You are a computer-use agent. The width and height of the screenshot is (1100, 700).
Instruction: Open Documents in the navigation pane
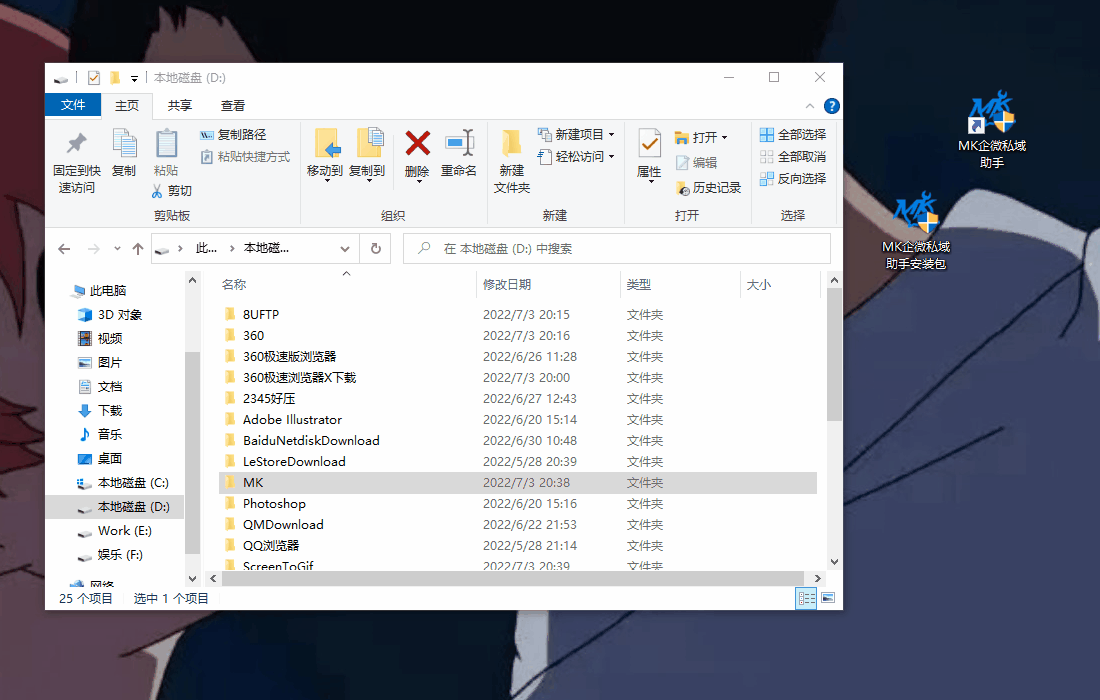100,386
